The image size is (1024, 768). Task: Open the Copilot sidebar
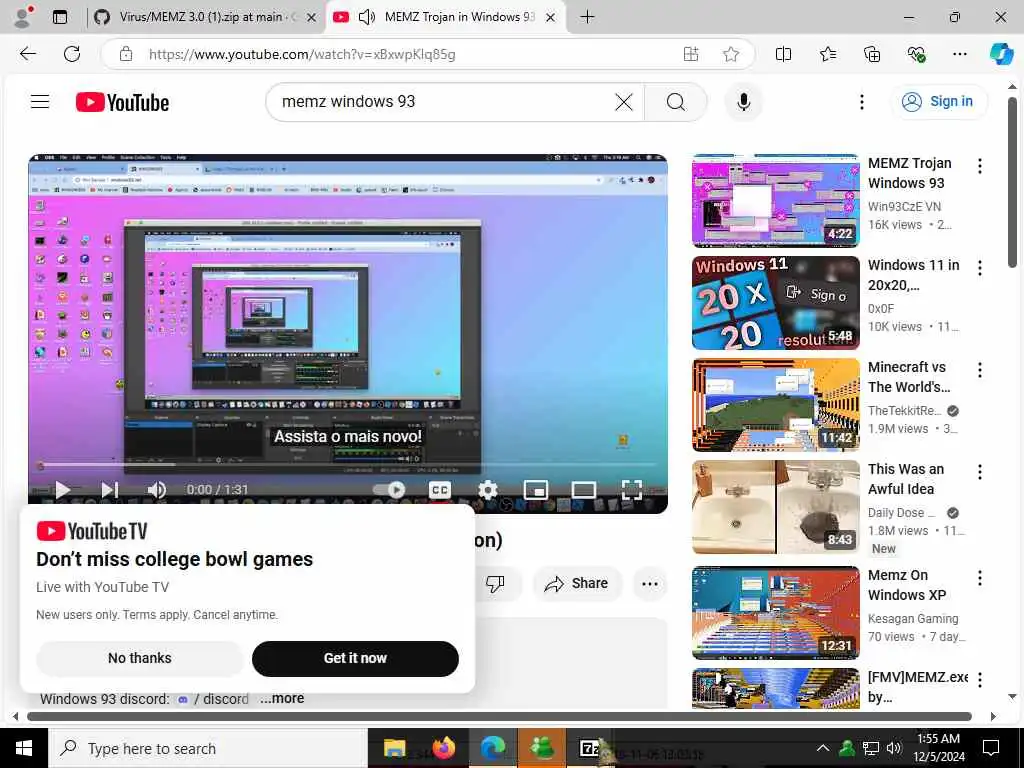pos(1000,54)
